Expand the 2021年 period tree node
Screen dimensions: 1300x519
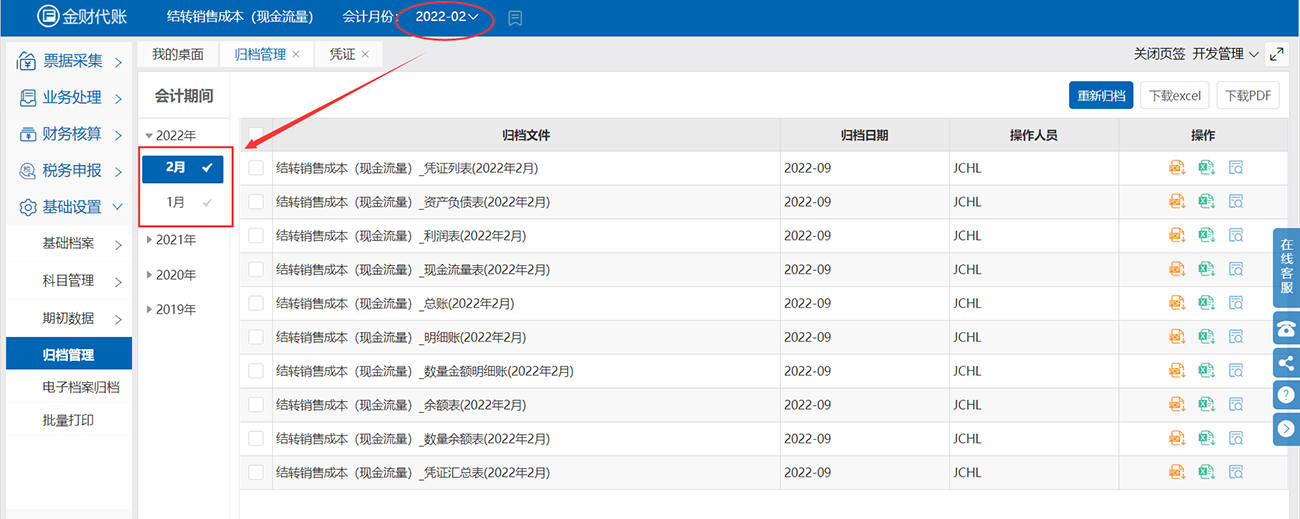coord(151,240)
